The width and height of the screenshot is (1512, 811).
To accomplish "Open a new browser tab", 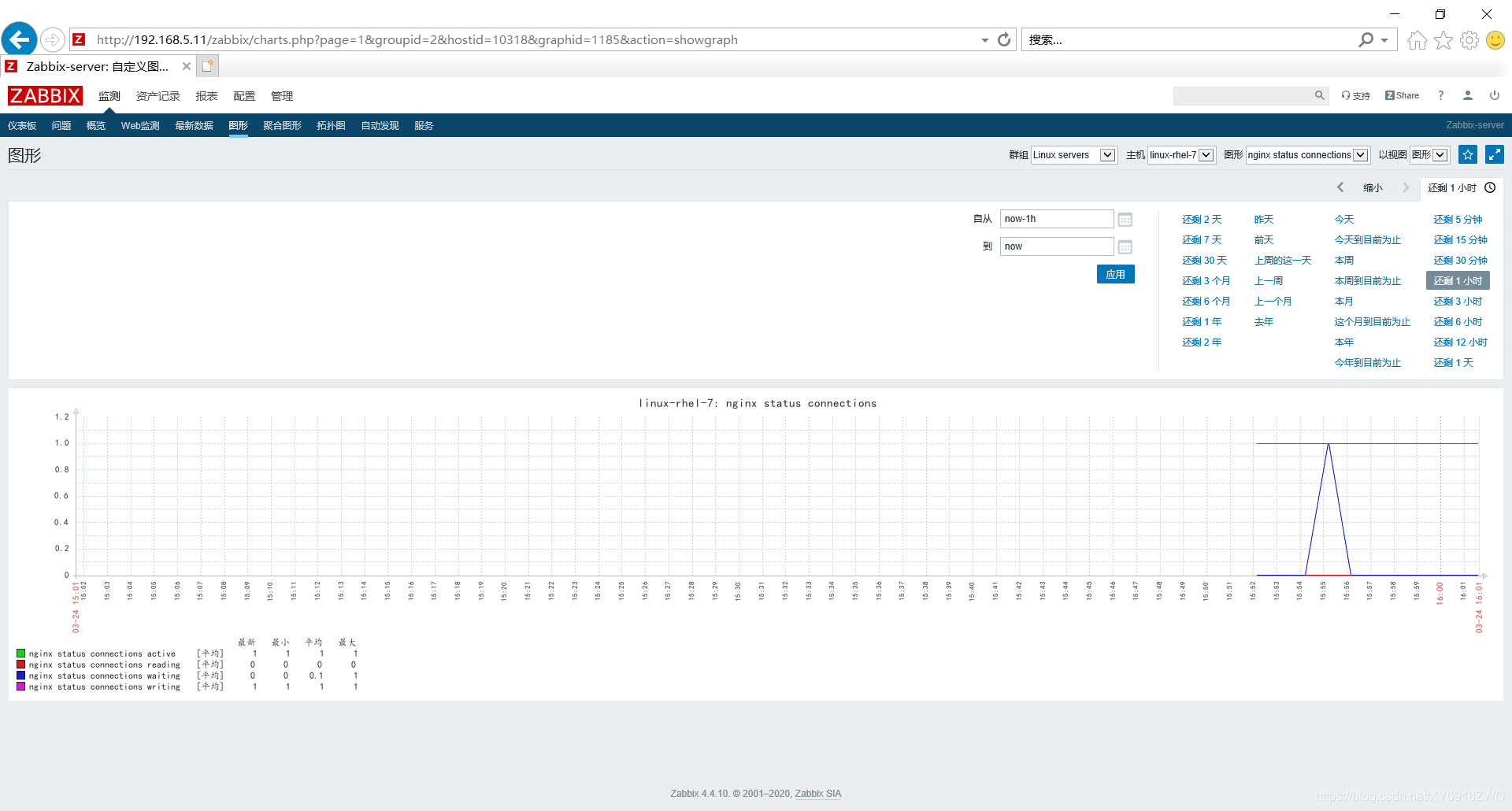I will pyautogui.click(x=208, y=66).
